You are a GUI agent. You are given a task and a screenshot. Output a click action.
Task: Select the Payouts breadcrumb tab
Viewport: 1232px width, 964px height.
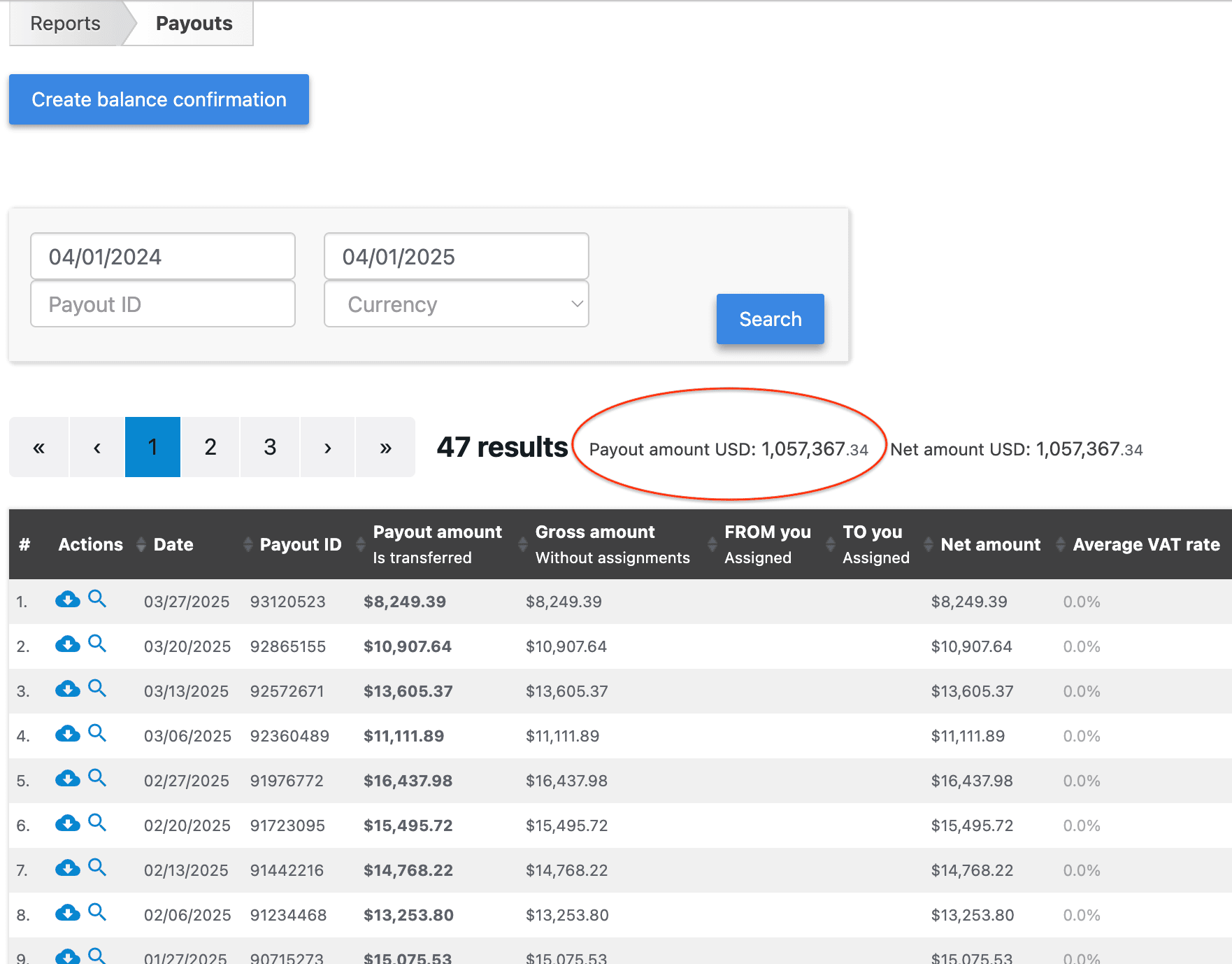[194, 23]
